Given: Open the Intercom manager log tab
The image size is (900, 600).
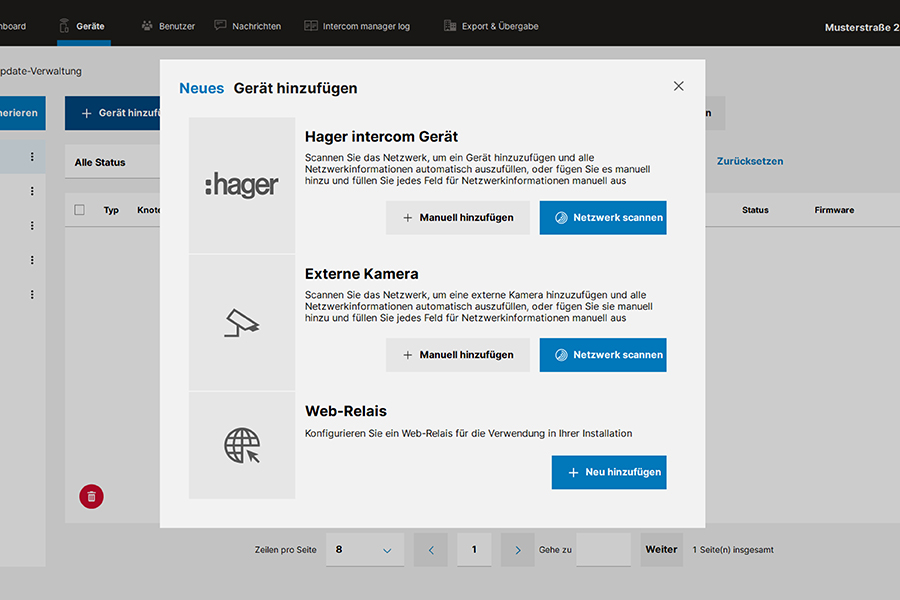Looking at the screenshot, I should [x=357, y=26].
